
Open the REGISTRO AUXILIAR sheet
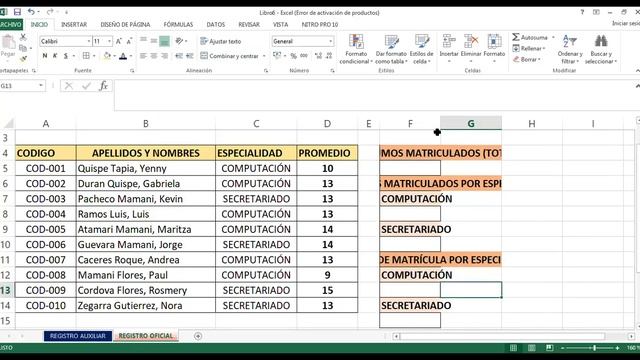78,336
